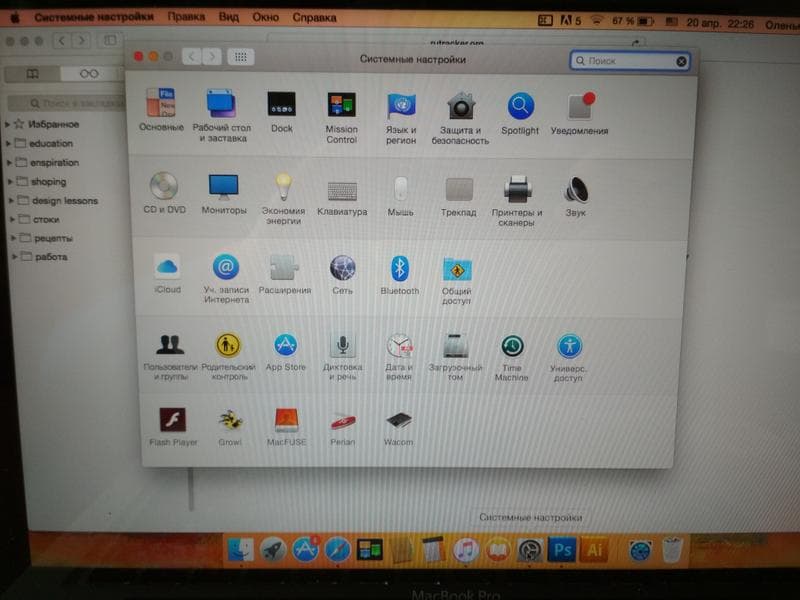Open Мышь preferences pane
The width and height of the screenshot is (800, 600).
click(x=401, y=196)
